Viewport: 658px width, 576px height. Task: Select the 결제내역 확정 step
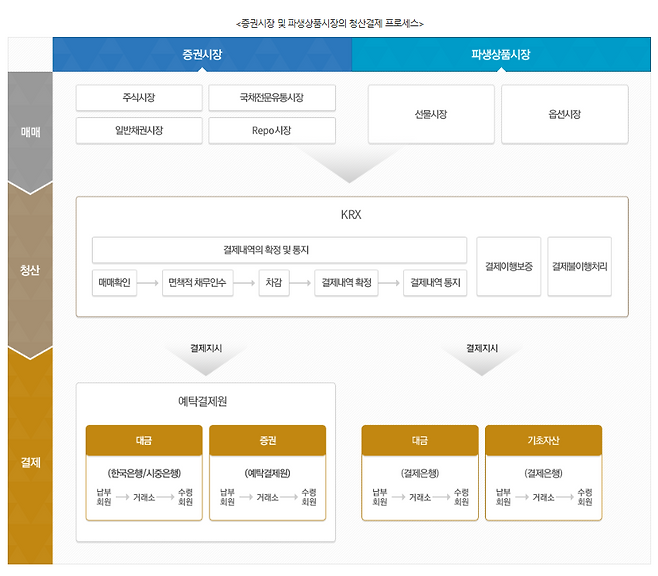pyautogui.click(x=347, y=283)
